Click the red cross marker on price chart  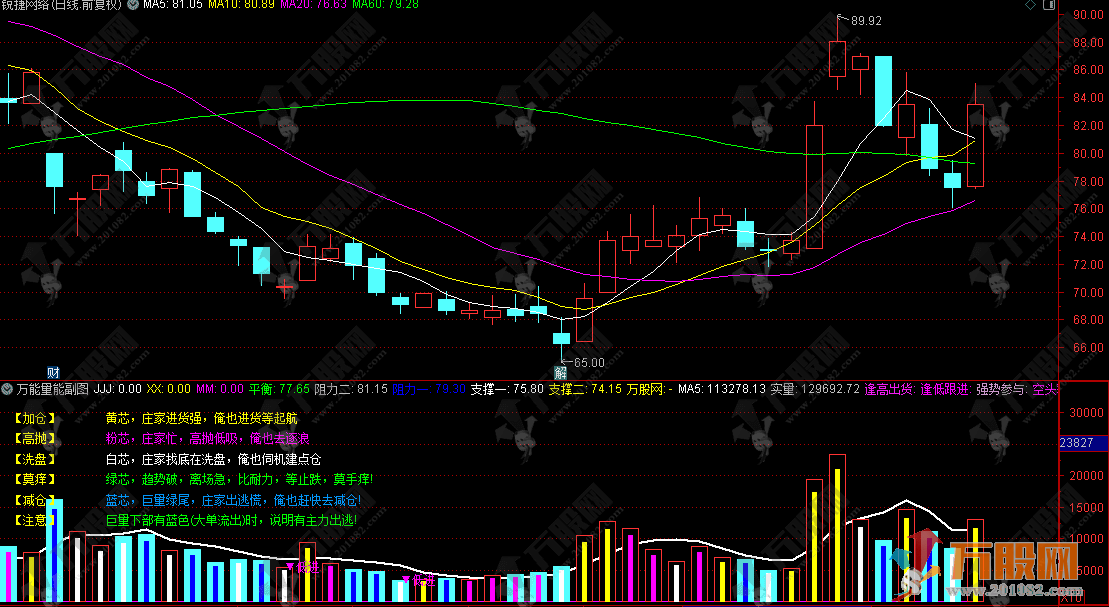(x=285, y=288)
